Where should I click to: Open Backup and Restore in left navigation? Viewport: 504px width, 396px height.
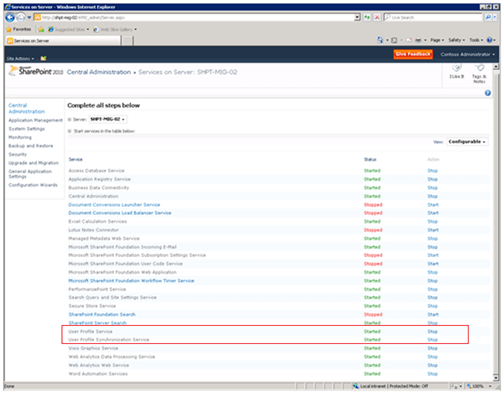point(31,146)
